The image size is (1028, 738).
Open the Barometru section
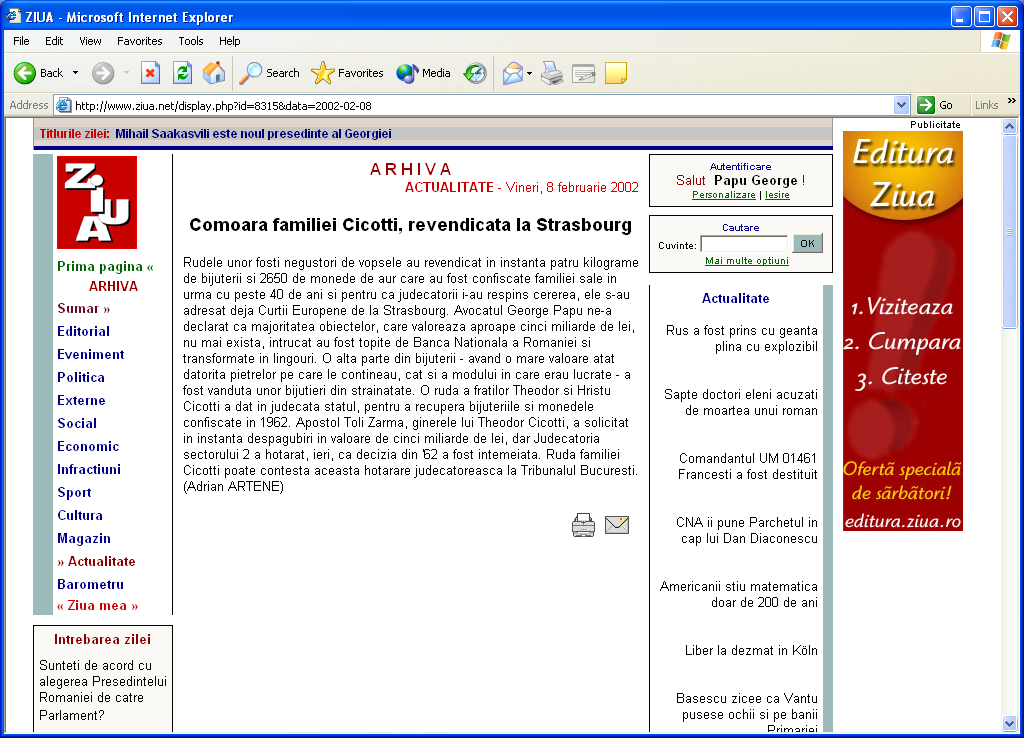click(x=90, y=584)
